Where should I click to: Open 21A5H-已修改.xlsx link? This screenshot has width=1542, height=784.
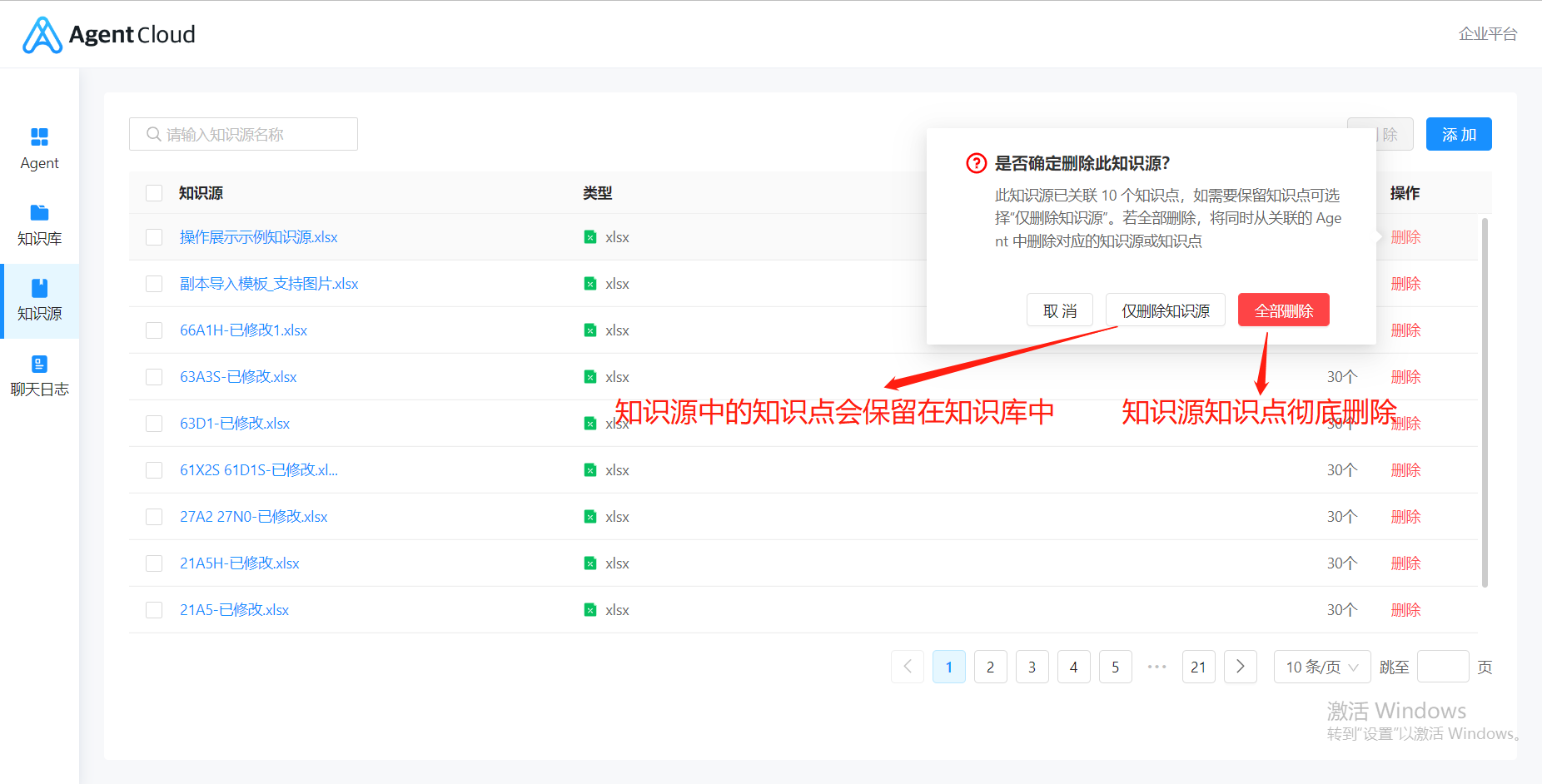click(240, 563)
